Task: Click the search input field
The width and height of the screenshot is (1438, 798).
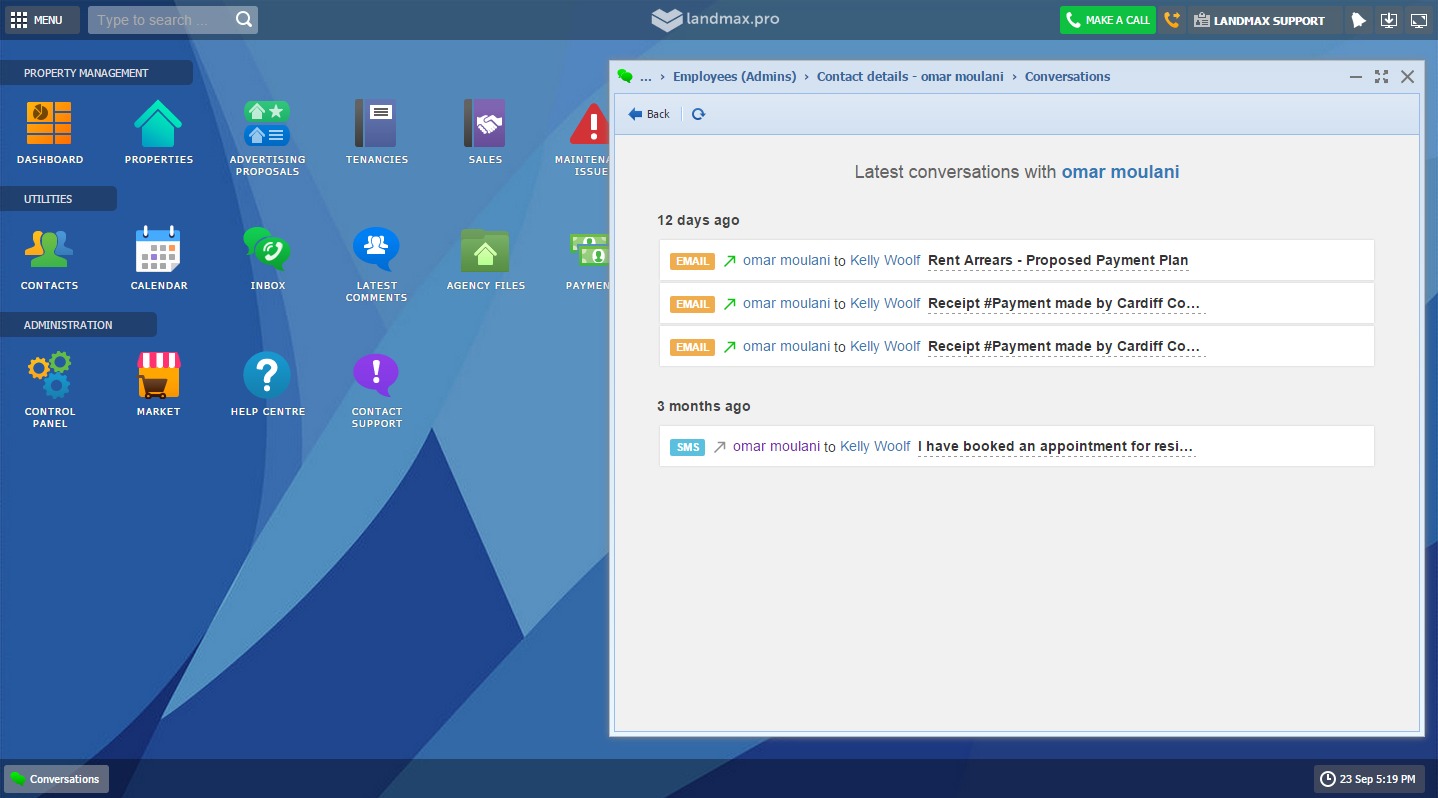Action: (x=163, y=20)
